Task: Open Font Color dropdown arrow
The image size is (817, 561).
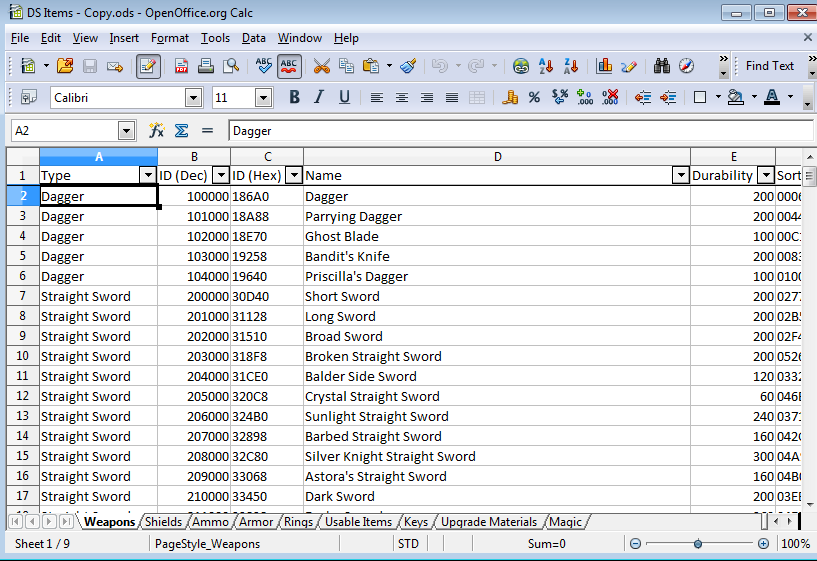Action: pos(790,97)
